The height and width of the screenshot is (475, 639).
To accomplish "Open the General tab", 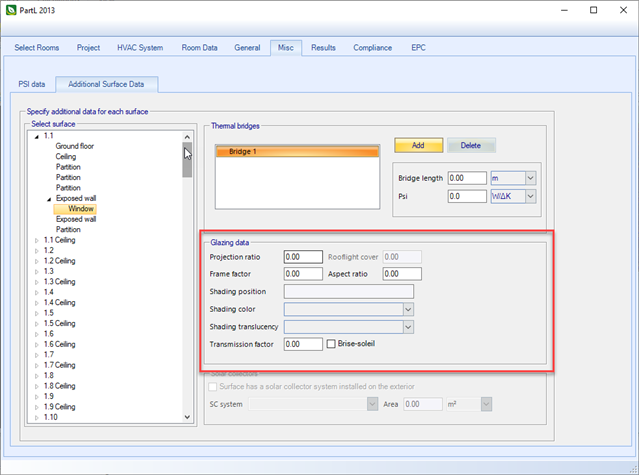I will pos(247,48).
